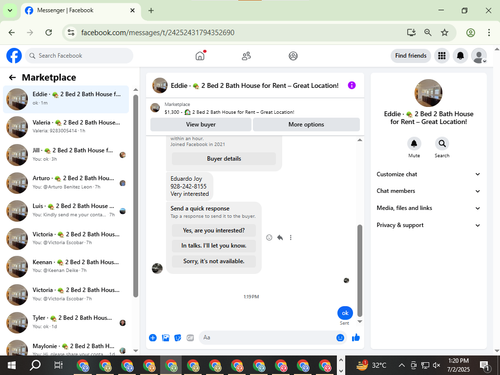
Task: Open Buyer details
Action: tap(224, 159)
